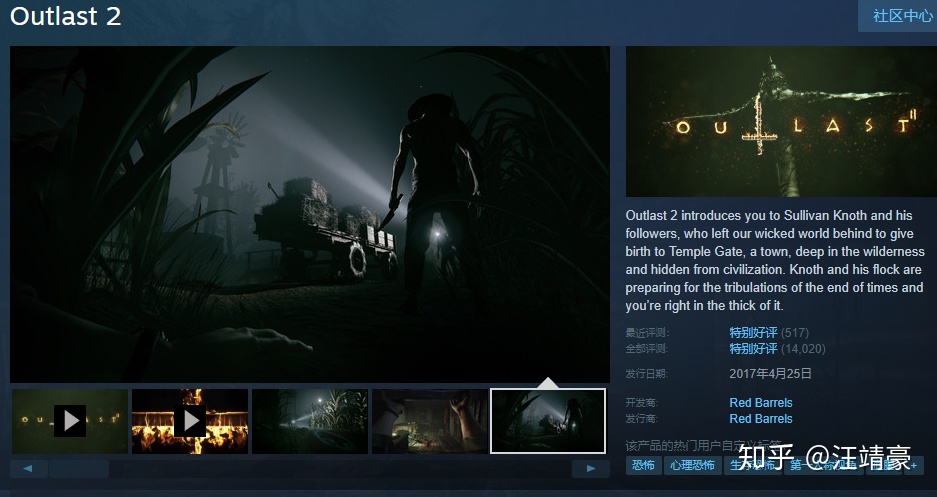This screenshot has height=497, width=937.
Task: Click recent reviews 特别好评 (517) link
Action: [768, 333]
